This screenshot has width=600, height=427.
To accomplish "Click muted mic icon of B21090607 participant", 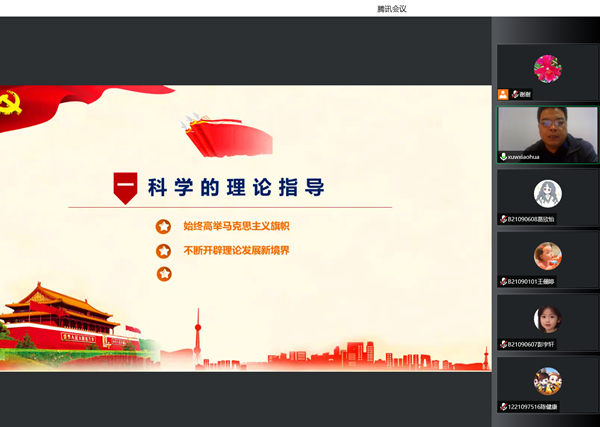I will [503, 344].
